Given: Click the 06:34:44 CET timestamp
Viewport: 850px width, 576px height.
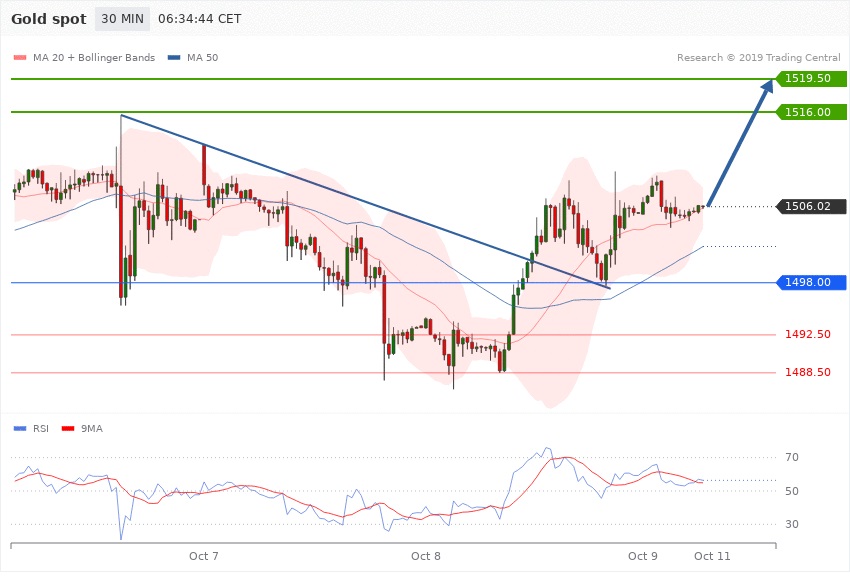Looking at the screenshot, I should [206, 20].
